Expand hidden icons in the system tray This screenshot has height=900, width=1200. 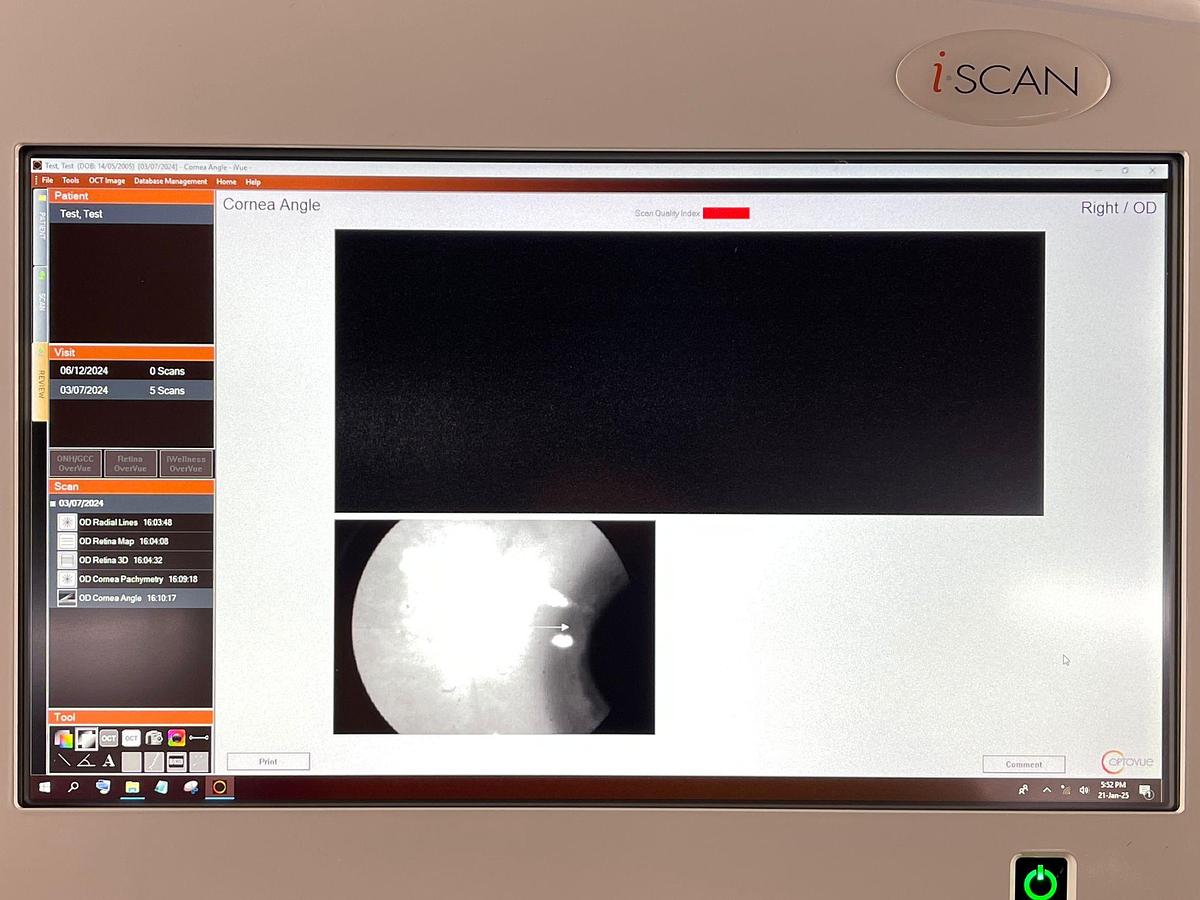tap(1046, 790)
